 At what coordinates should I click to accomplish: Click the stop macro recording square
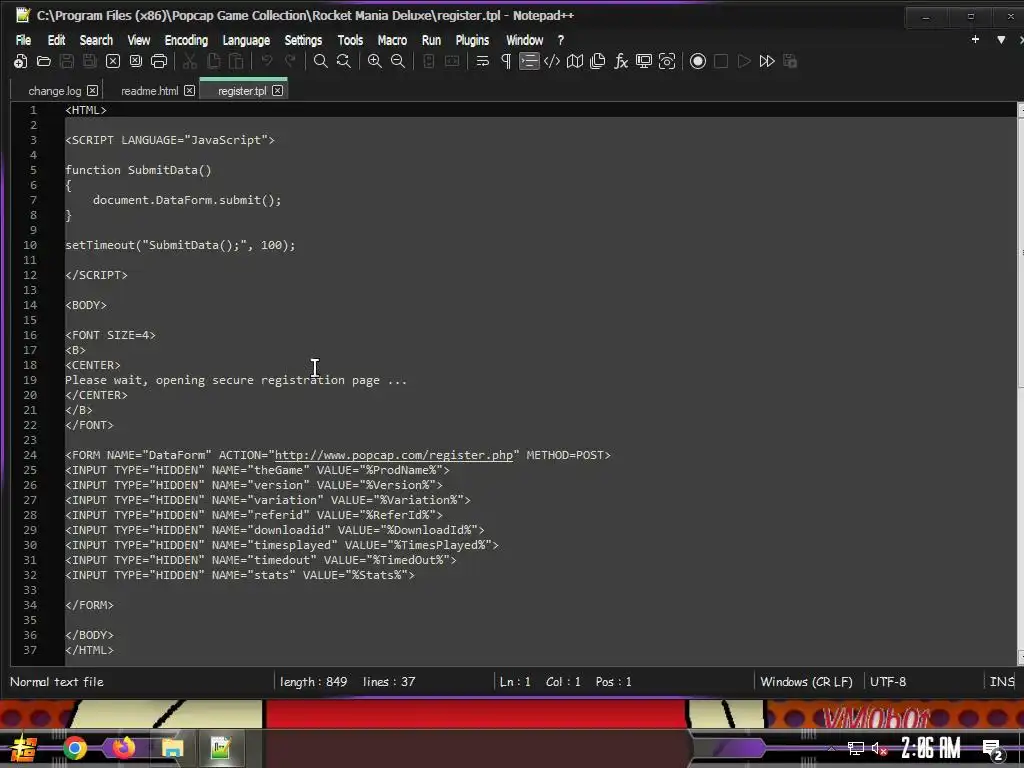721,61
